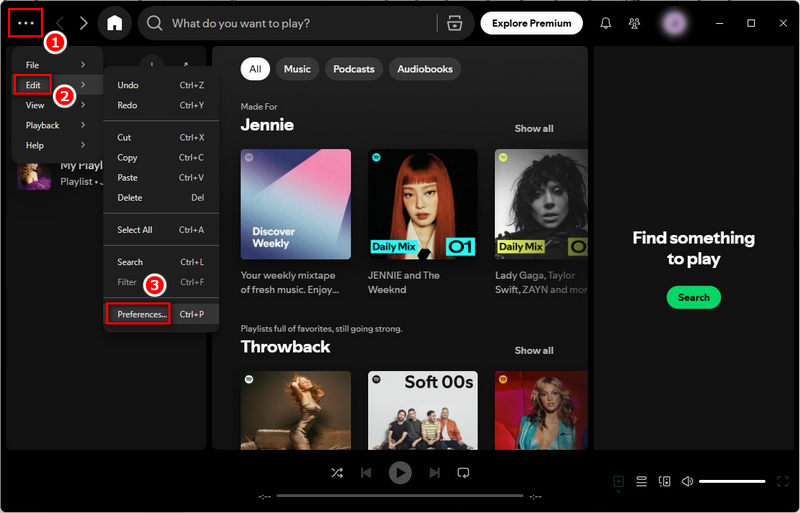
Task: Open the three-dot main menu
Action: pos(26,23)
